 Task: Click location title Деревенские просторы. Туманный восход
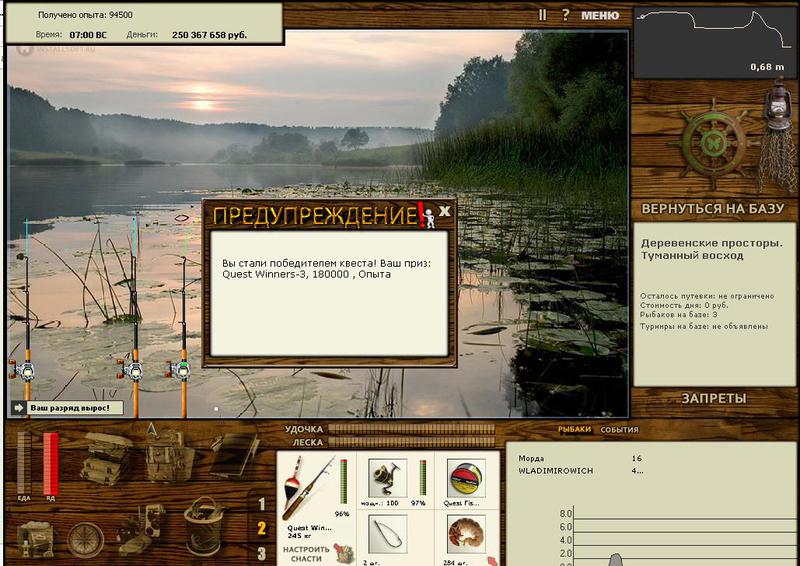712,250
